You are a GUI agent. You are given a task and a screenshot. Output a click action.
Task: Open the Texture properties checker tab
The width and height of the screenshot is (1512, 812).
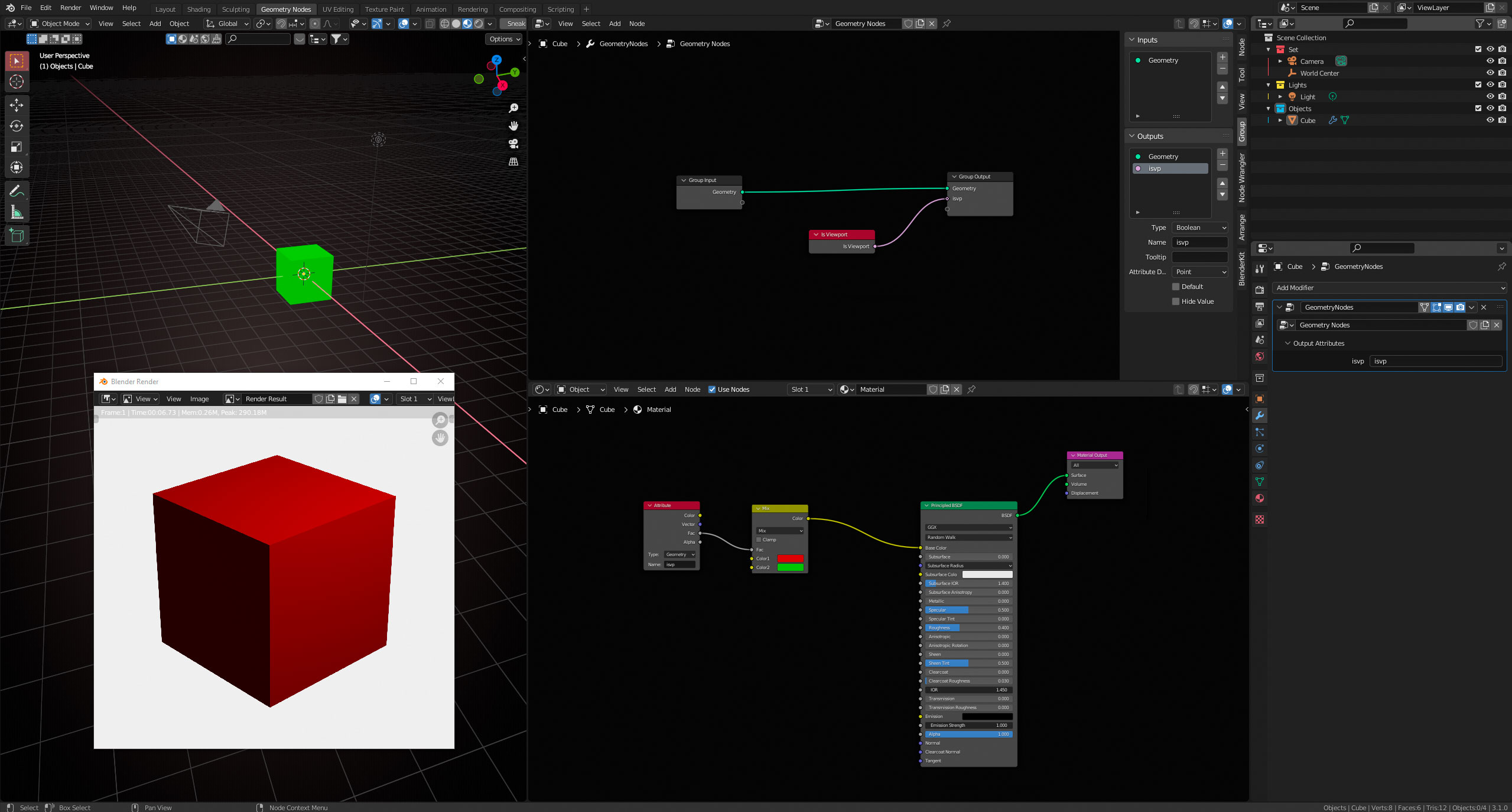(1260, 519)
